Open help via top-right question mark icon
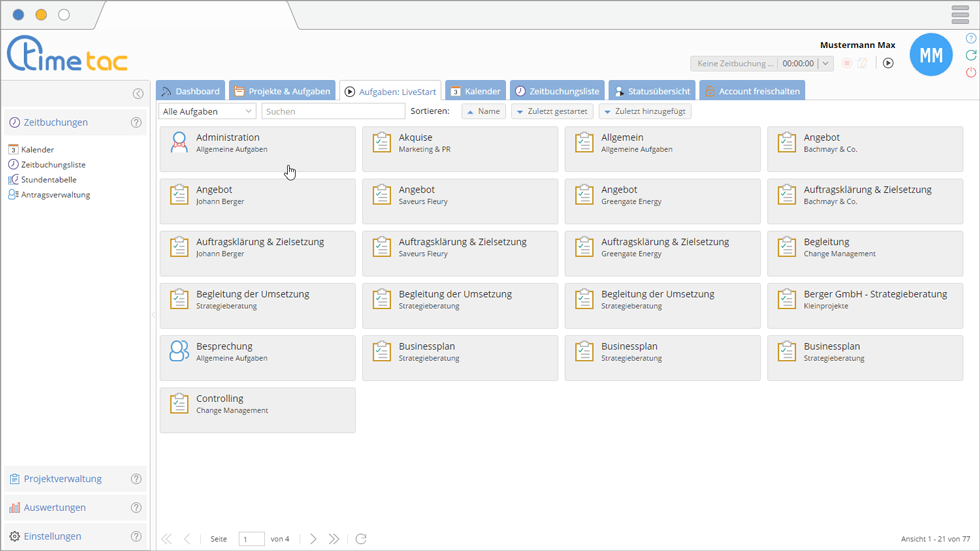This screenshot has width=980, height=551. click(x=970, y=38)
